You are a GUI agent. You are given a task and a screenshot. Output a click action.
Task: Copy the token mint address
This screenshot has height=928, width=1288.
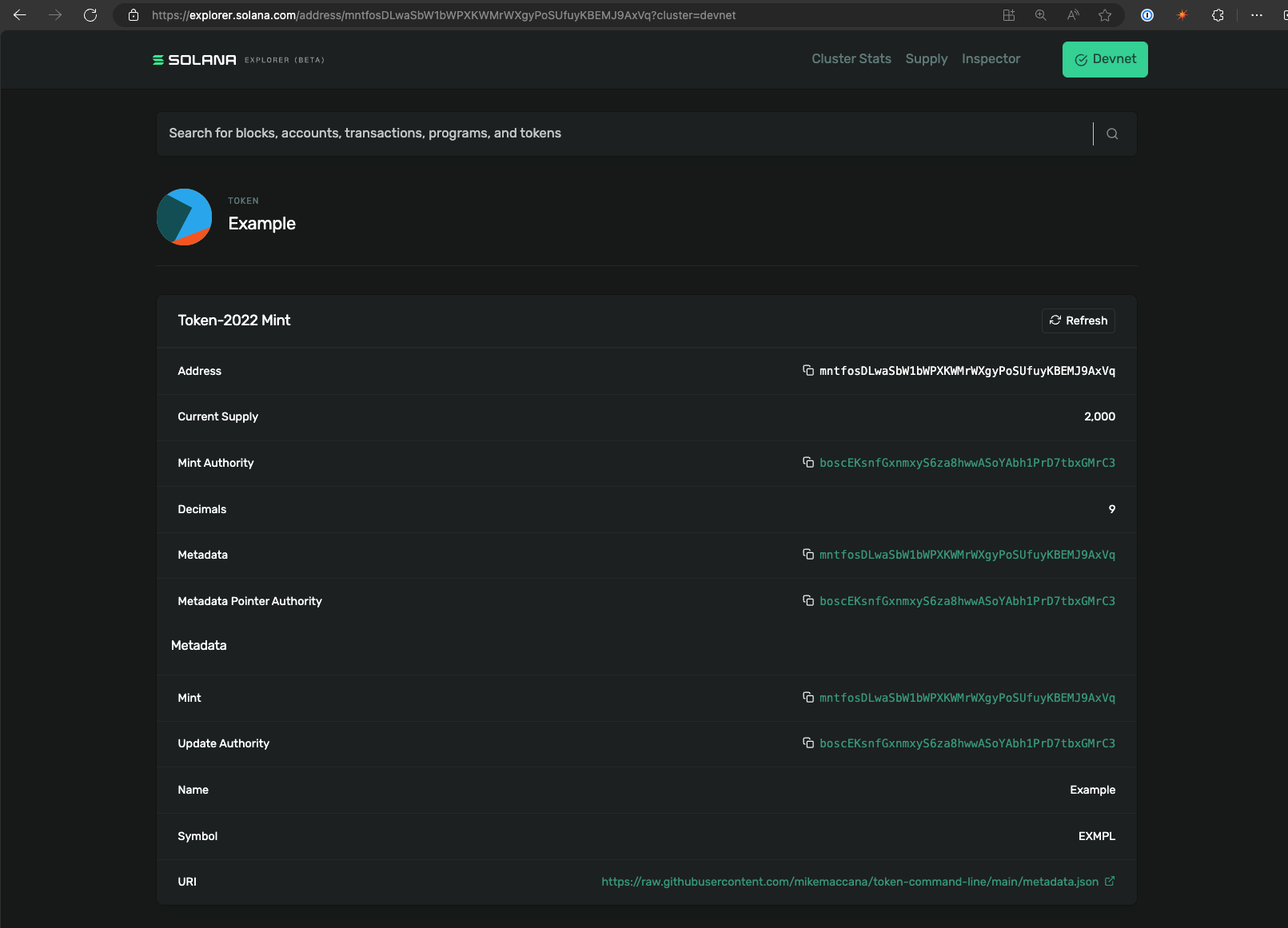809,371
